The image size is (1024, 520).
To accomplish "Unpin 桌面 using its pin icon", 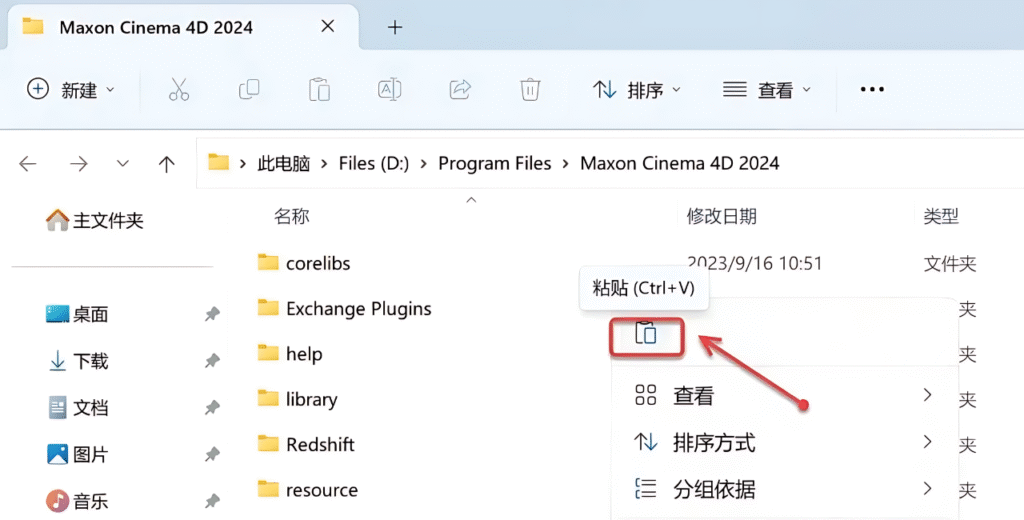I will coord(212,314).
